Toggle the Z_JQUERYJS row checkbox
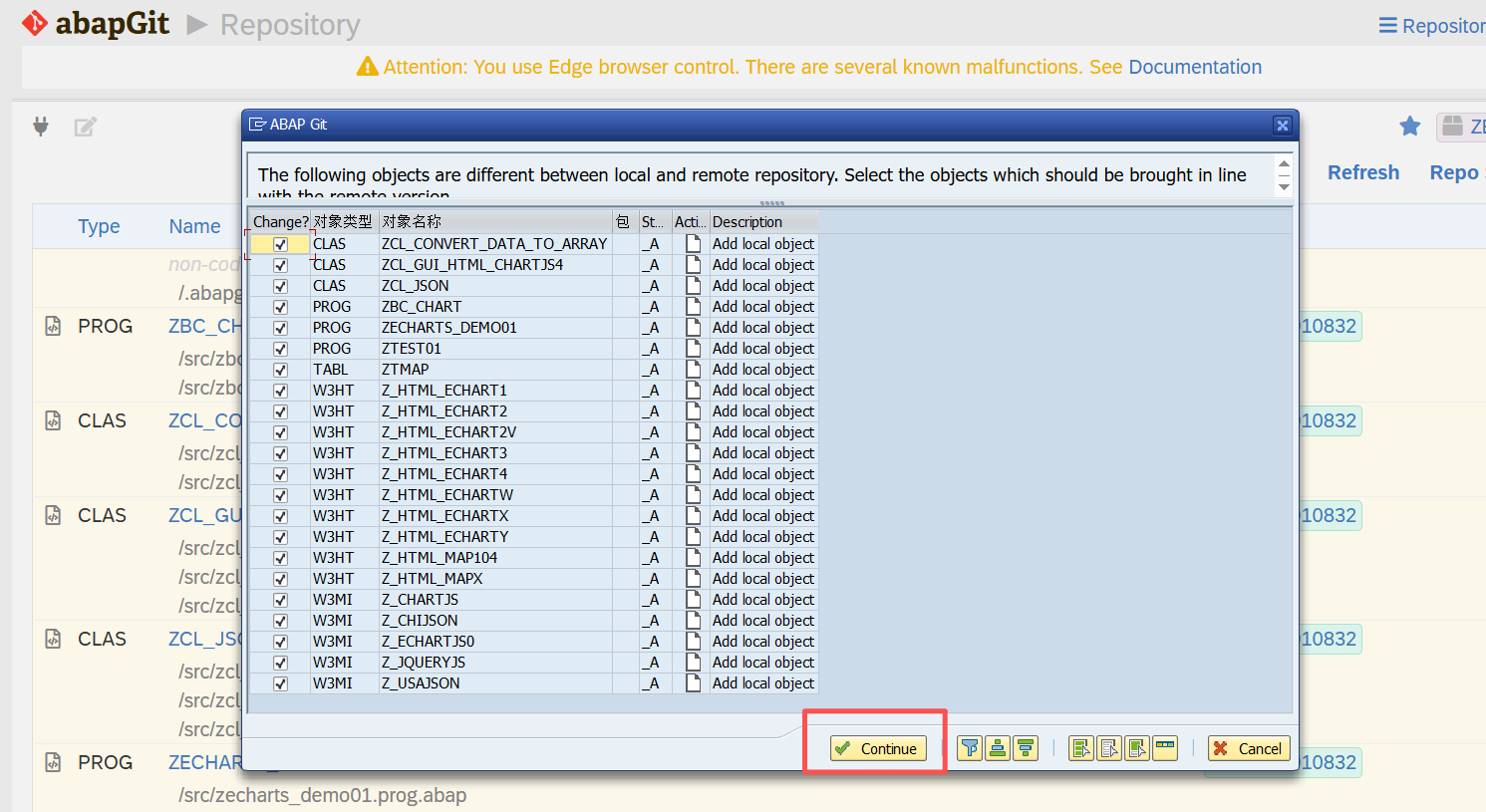This screenshot has height=812, width=1486. click(x=280, y=663)
